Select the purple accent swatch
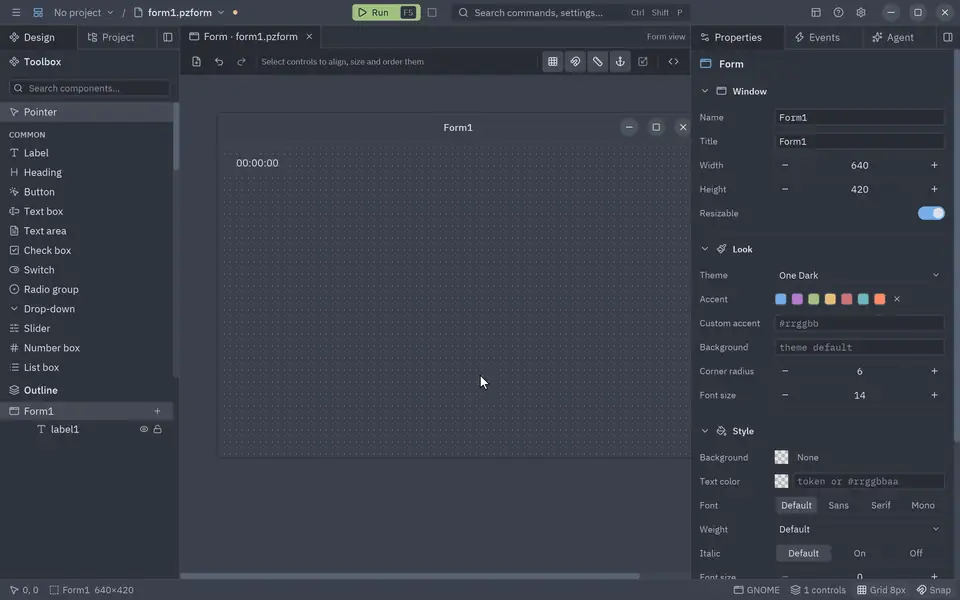The image size is (960, 600). (x=797, y=299)
